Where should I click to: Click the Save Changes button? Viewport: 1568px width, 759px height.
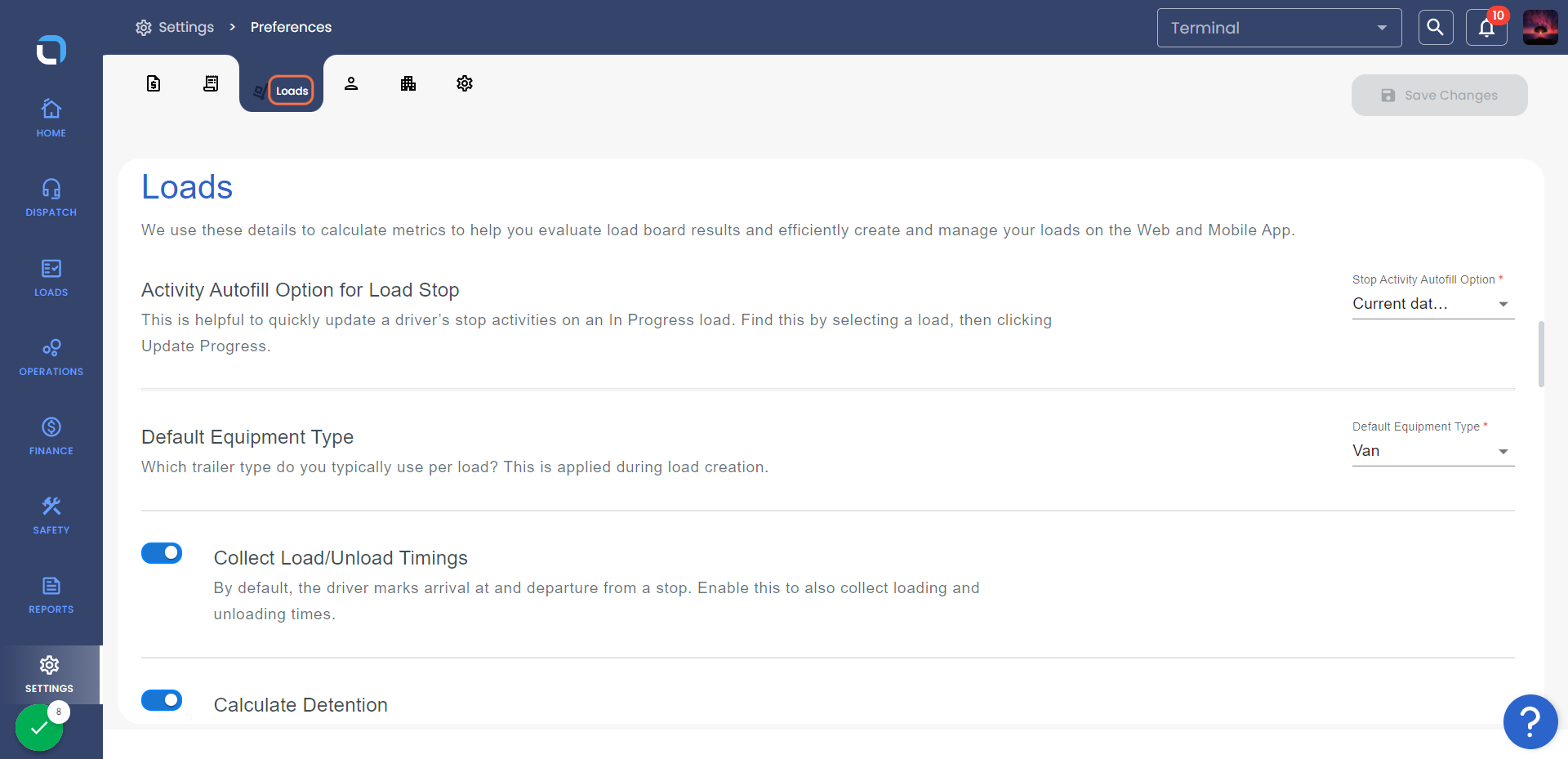tap(1440, 95)
